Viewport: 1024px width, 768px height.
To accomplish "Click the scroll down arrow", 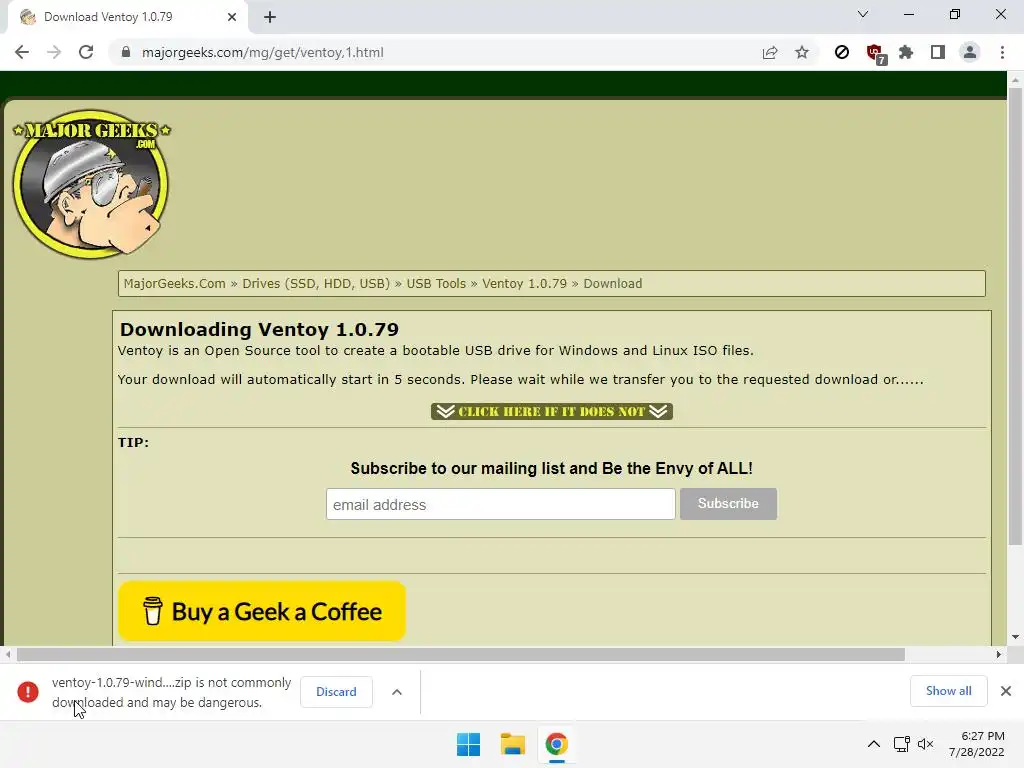I will point(1015,637).
